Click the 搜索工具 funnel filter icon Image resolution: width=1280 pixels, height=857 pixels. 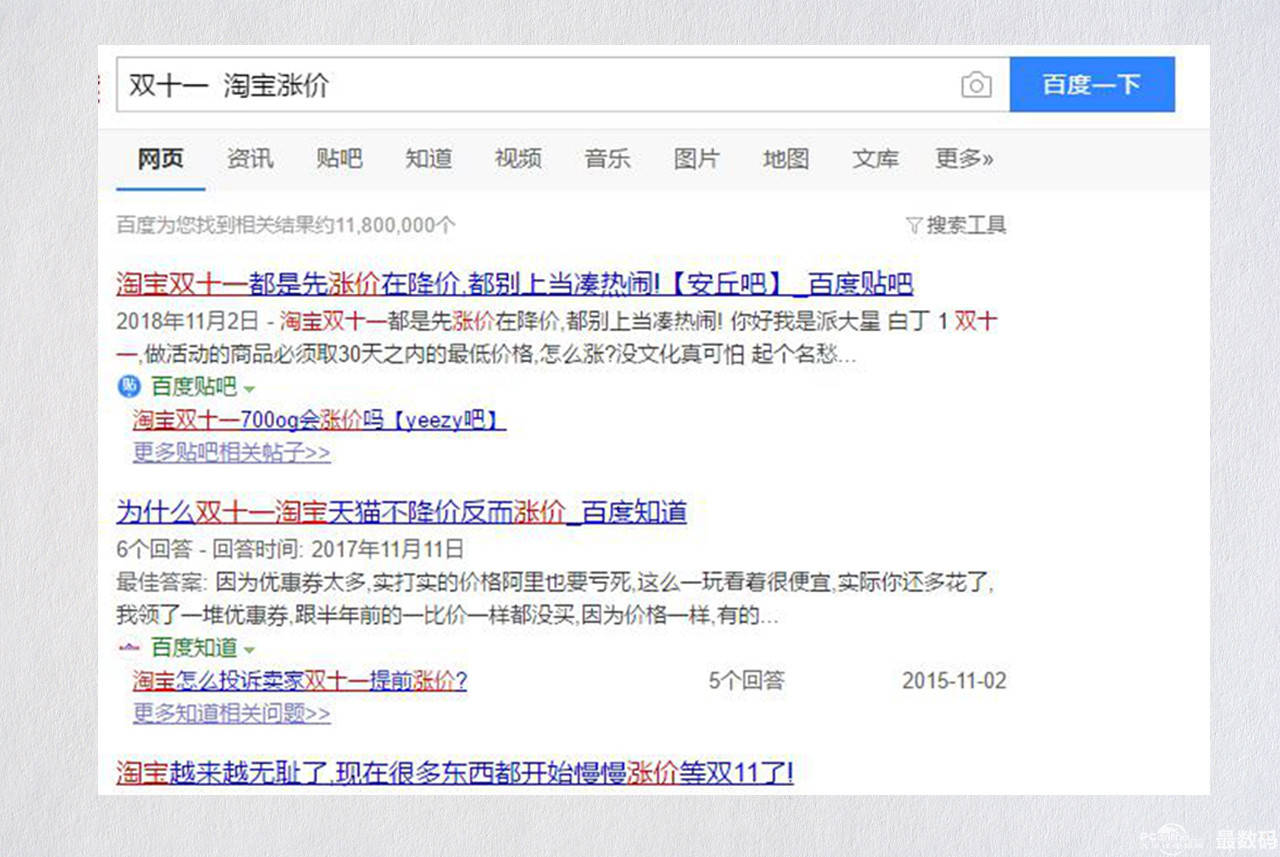click(x=913, y=225)
